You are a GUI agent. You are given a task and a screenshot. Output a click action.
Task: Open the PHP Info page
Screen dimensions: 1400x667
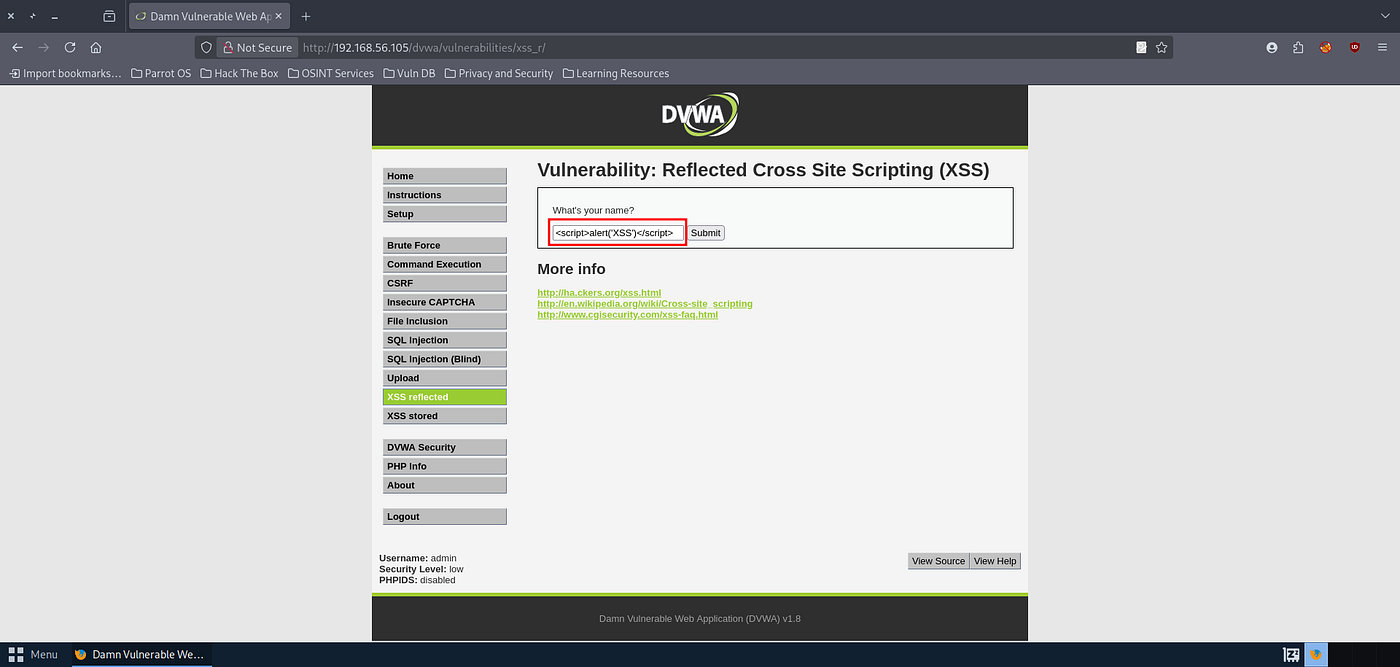[x=444, y=466]
